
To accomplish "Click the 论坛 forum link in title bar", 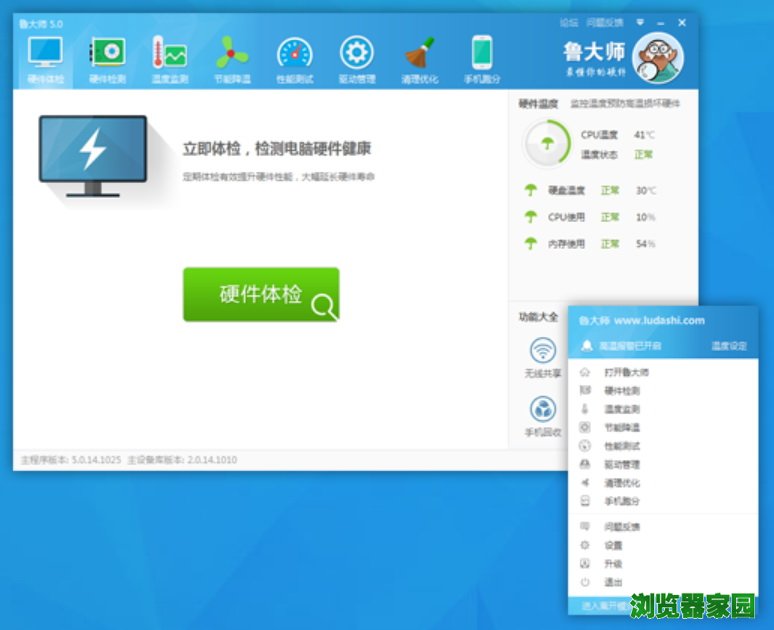I will click(569, 22).
